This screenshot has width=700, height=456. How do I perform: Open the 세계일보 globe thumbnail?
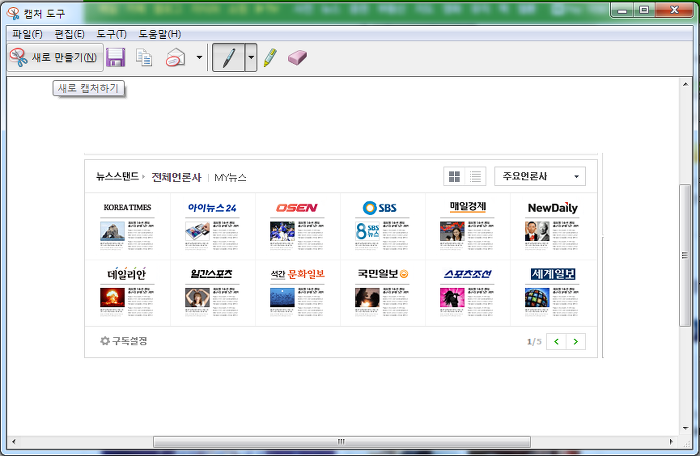(x=537, y=297)
